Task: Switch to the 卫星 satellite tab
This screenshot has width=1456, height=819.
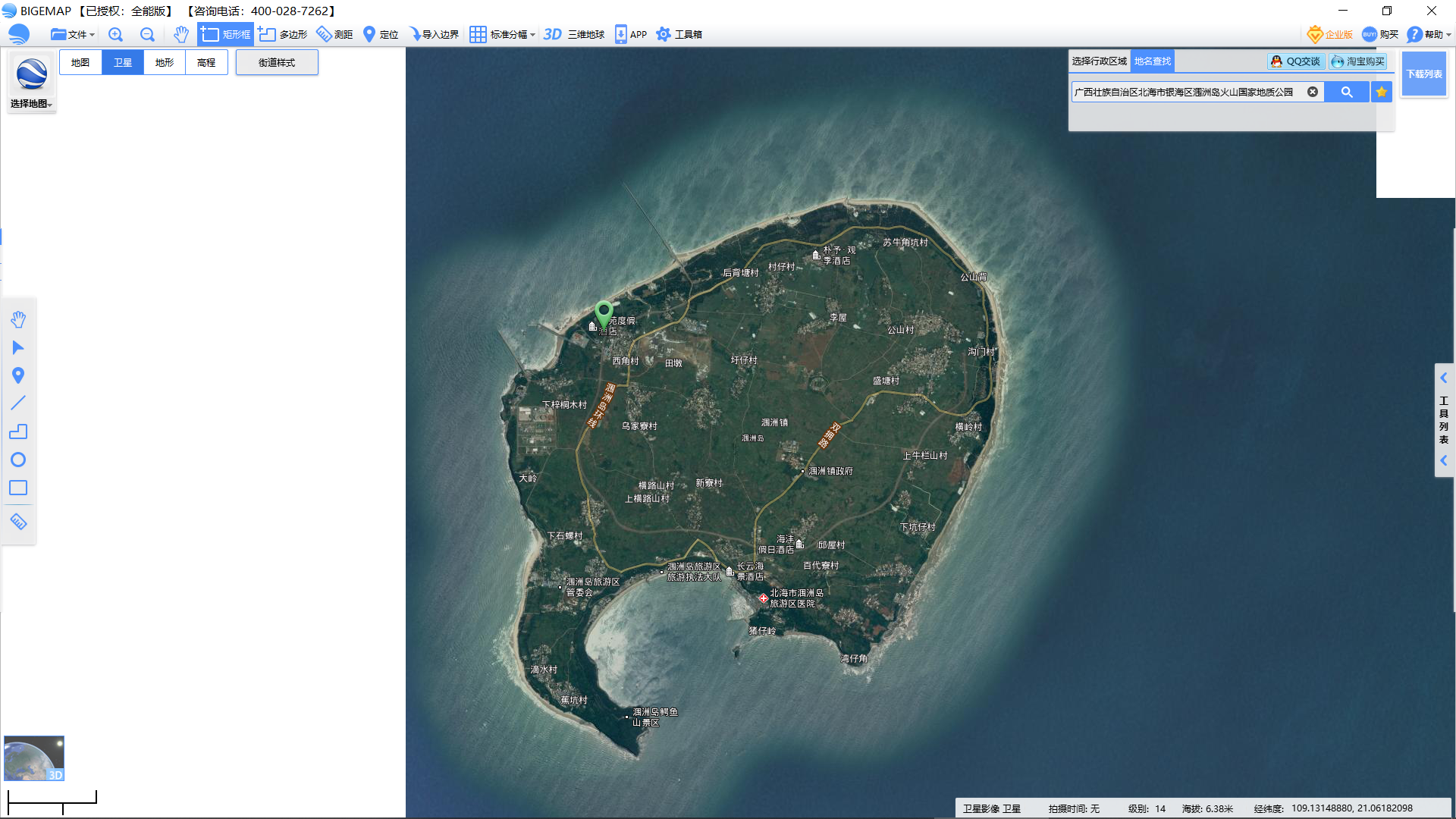Action: [x=123, y=62]
